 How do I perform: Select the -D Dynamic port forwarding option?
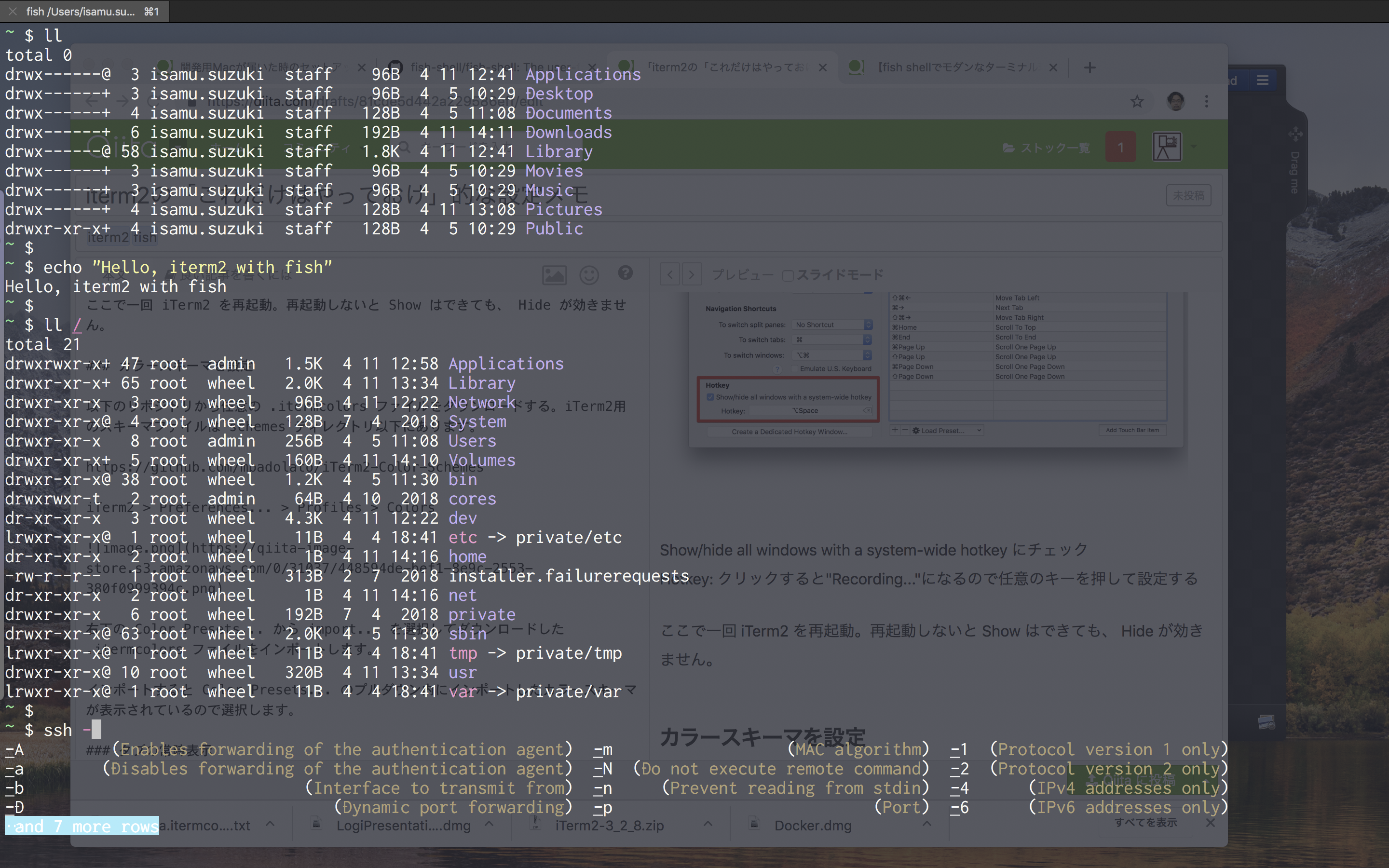click(14, 807)
